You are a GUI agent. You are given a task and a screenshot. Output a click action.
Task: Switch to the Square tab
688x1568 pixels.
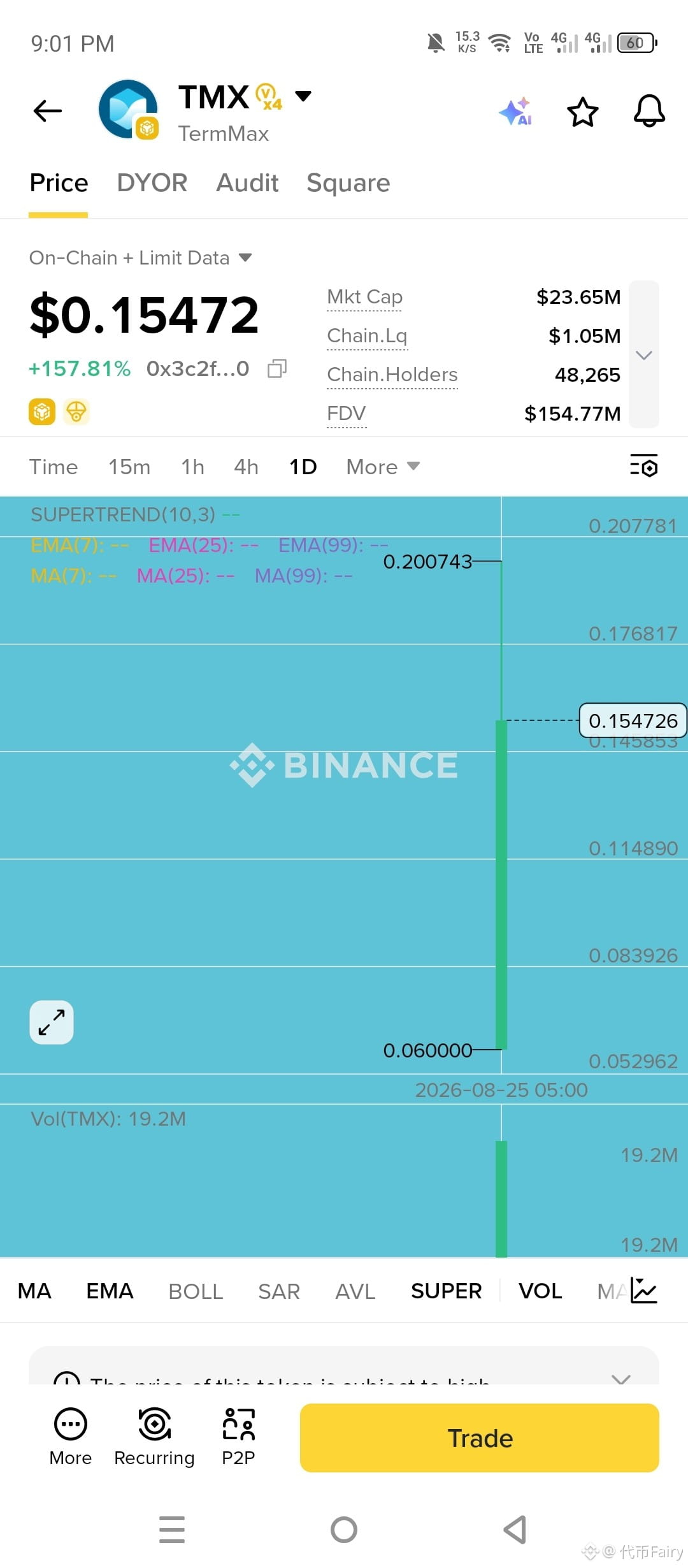pyautogui.click(x=348, y=183)
